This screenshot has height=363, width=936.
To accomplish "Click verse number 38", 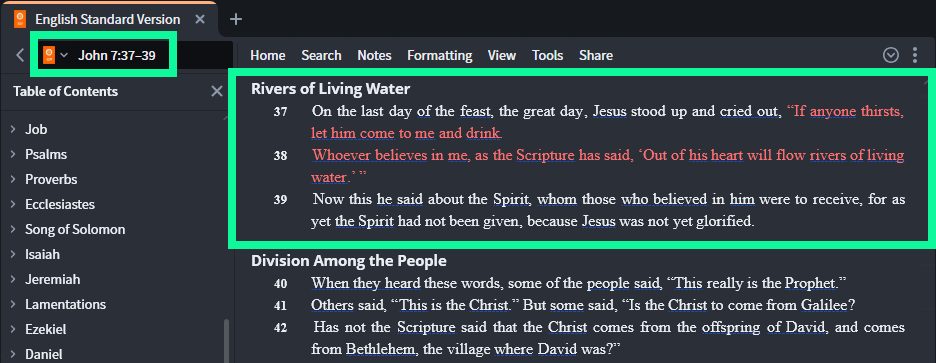I will click(x=281, y=156).
